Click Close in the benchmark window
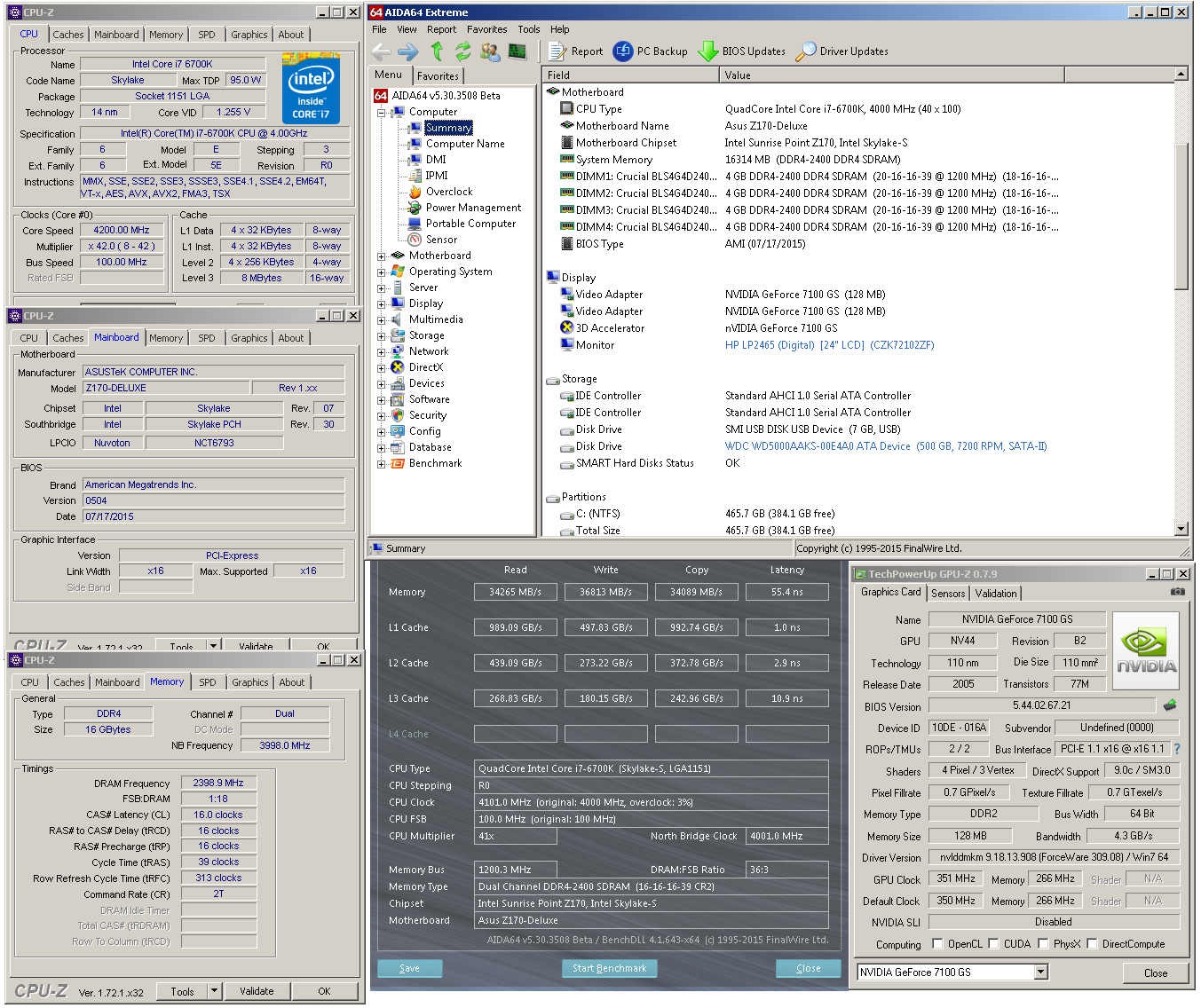The image size is (1201, 1008). pyautogui.click(x=808, y=968)
